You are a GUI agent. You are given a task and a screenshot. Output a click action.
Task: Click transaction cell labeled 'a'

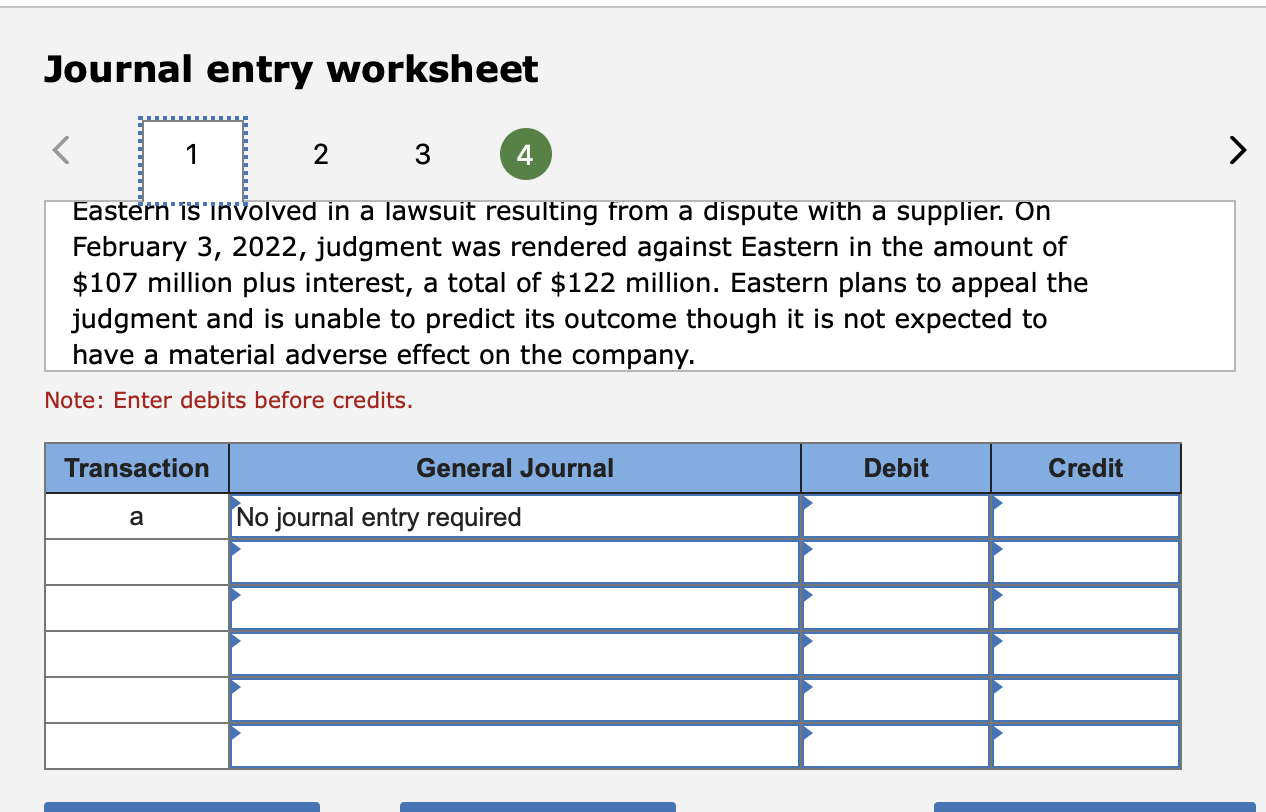pyautogui.click(x=137, y=517)
